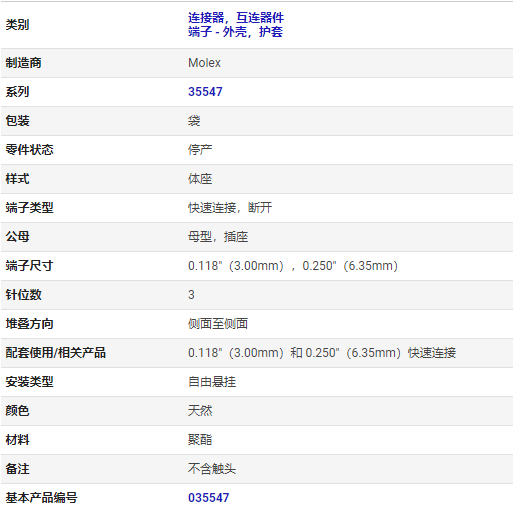Click the 不含触头 note value
The width and height of the screenshot is (513, 512).
212,469
